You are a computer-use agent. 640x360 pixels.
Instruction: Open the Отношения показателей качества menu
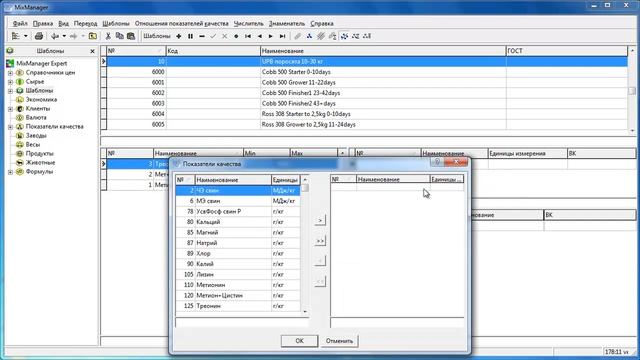click(x=182, y=24)
